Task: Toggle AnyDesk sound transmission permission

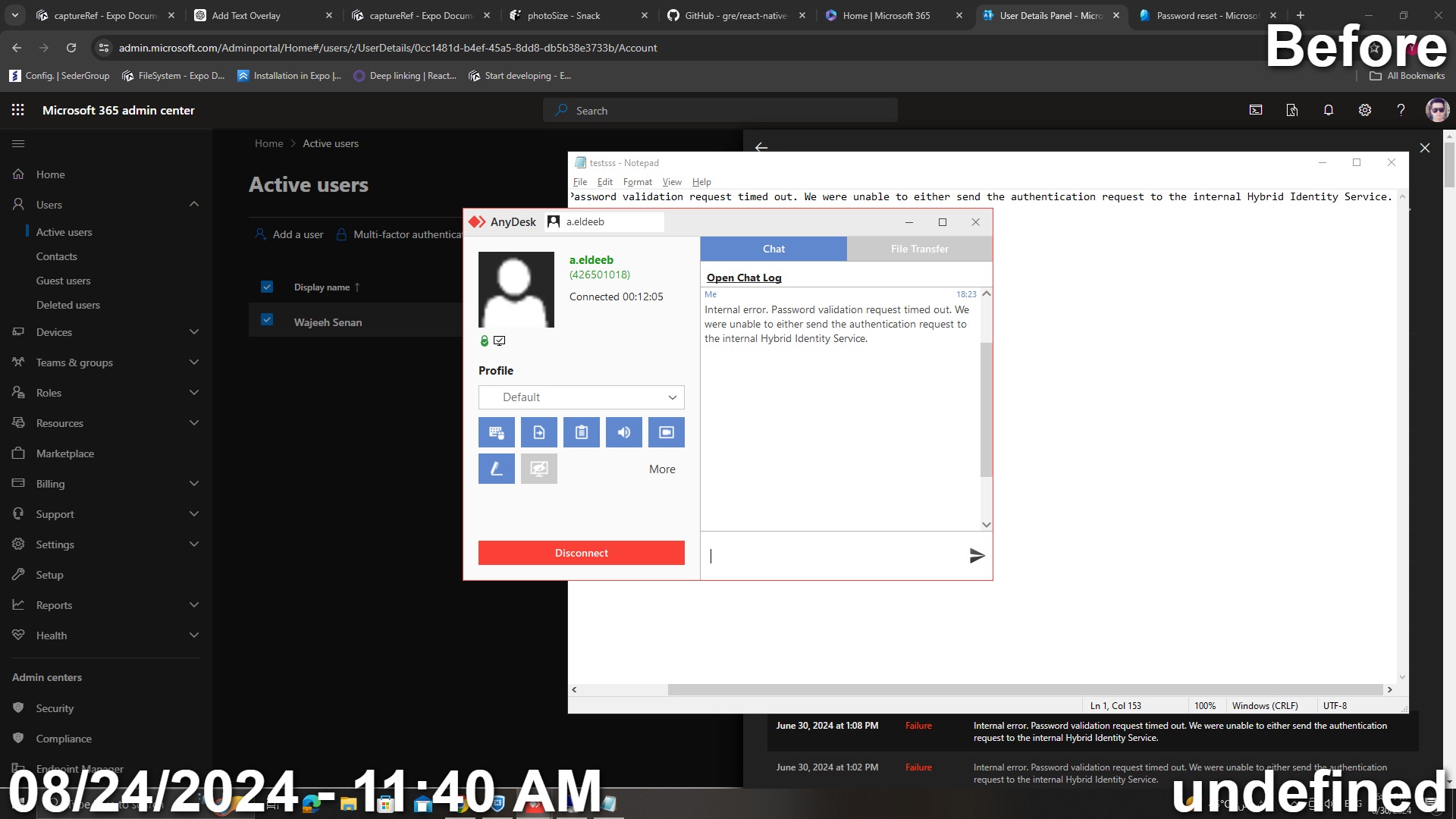Action: click(624, 432)
